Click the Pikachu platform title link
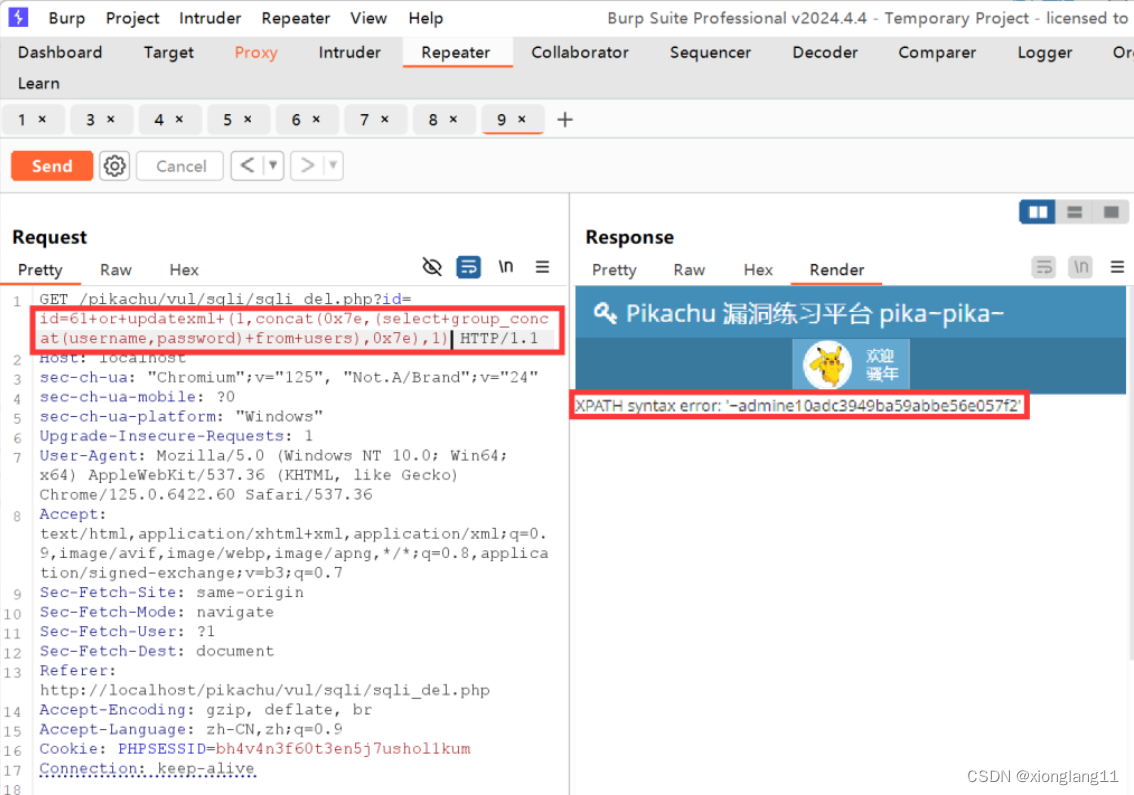The image size is (1134, 795). (x=814, y=313)
